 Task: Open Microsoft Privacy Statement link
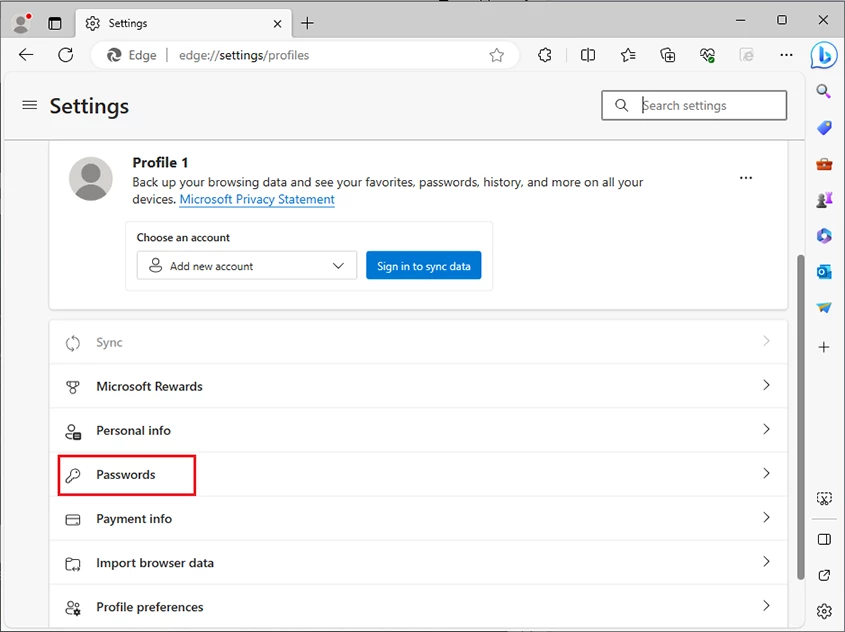point(257,199)
